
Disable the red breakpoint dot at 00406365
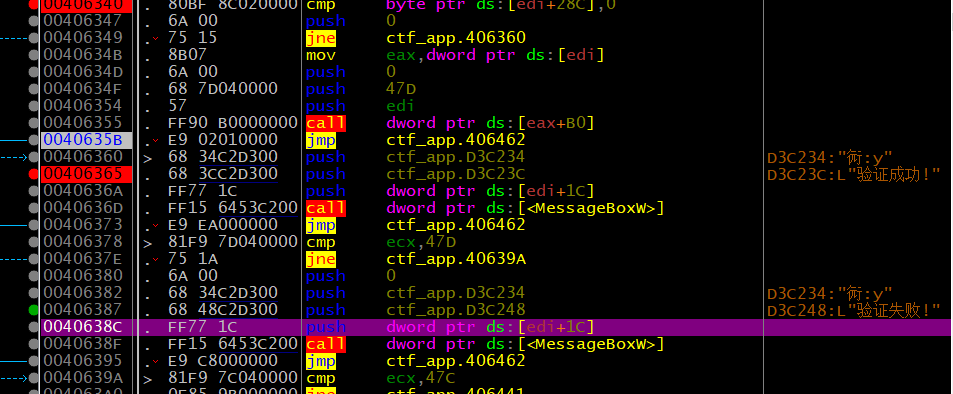[34, 174]
